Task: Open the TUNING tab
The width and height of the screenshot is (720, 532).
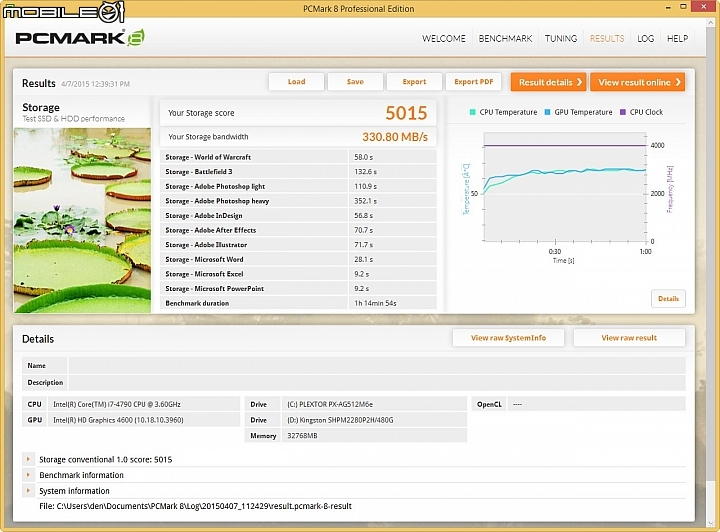Action: 561,39
